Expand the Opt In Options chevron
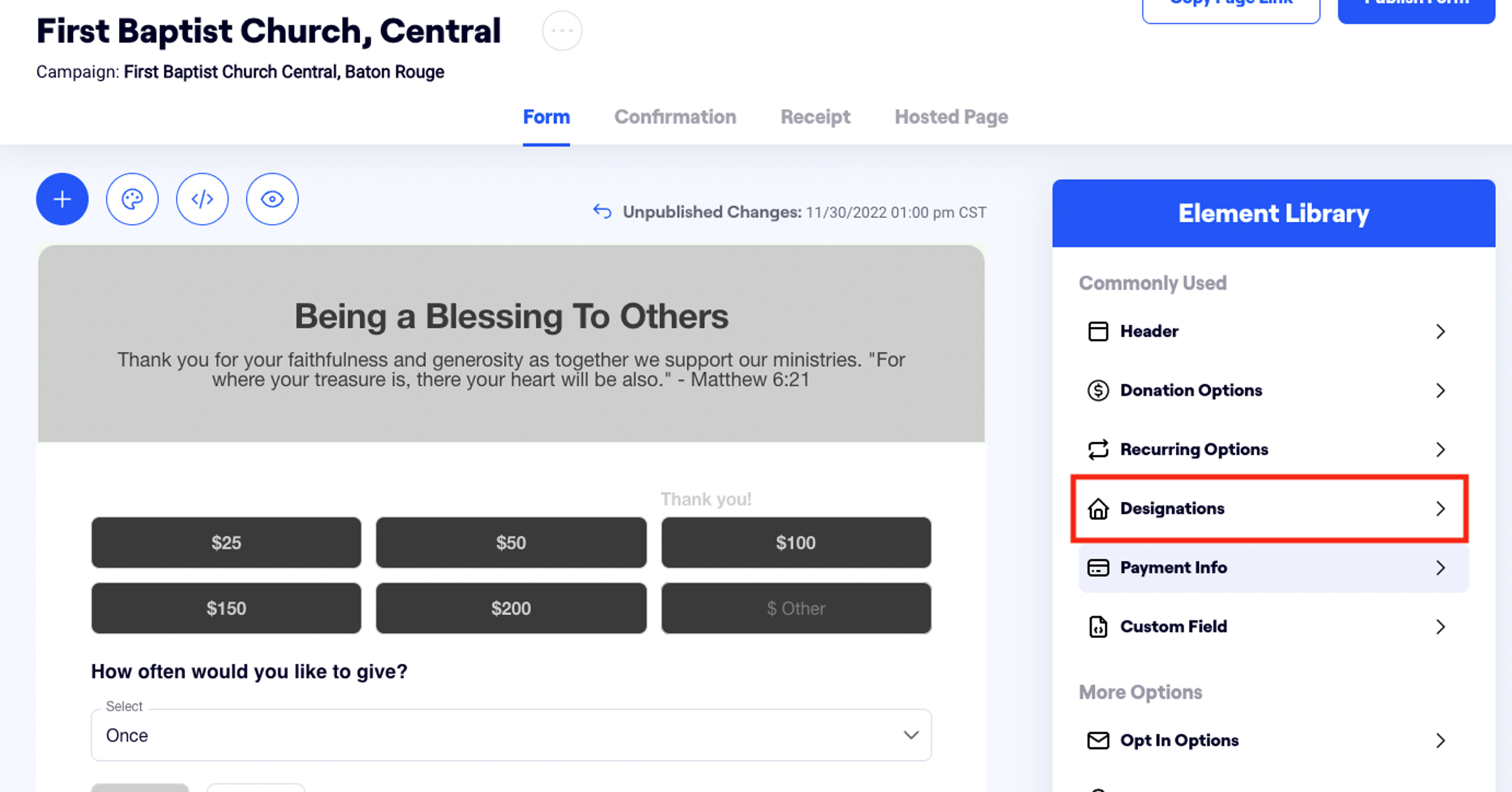1512x792 pixels. point(1441,740)
